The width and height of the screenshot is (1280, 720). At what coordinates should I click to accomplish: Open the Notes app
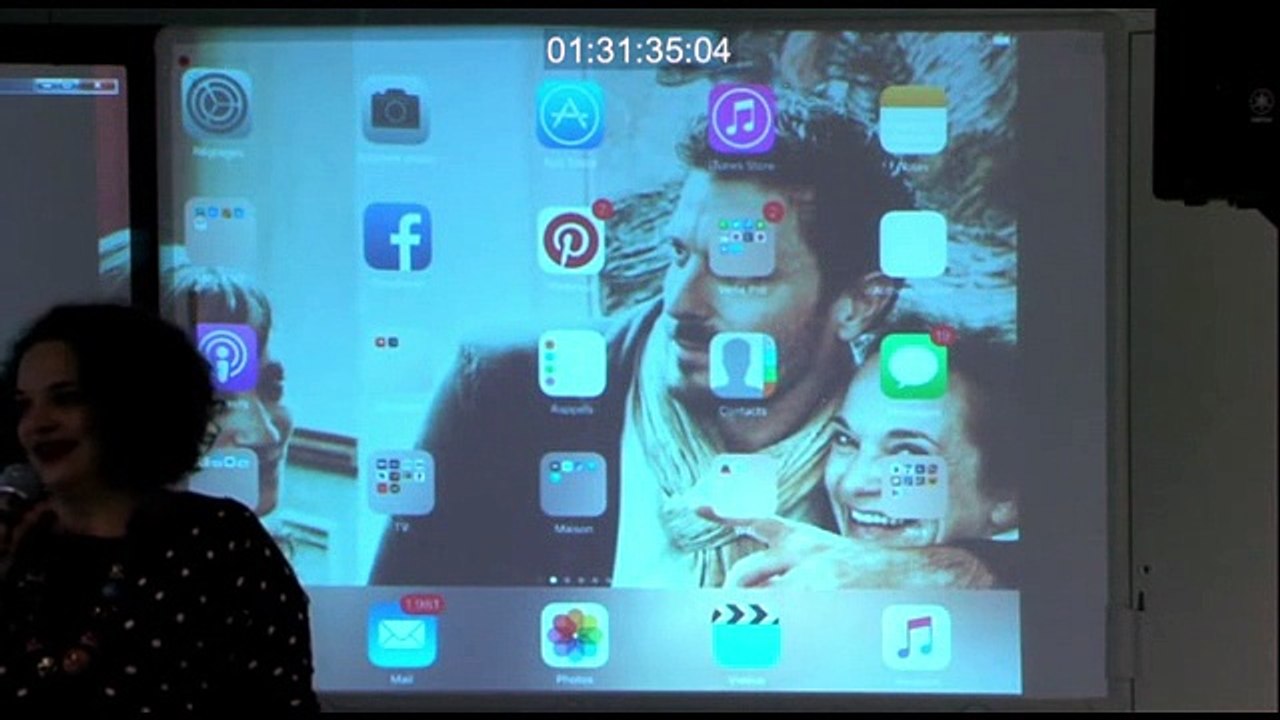(913, 120)
